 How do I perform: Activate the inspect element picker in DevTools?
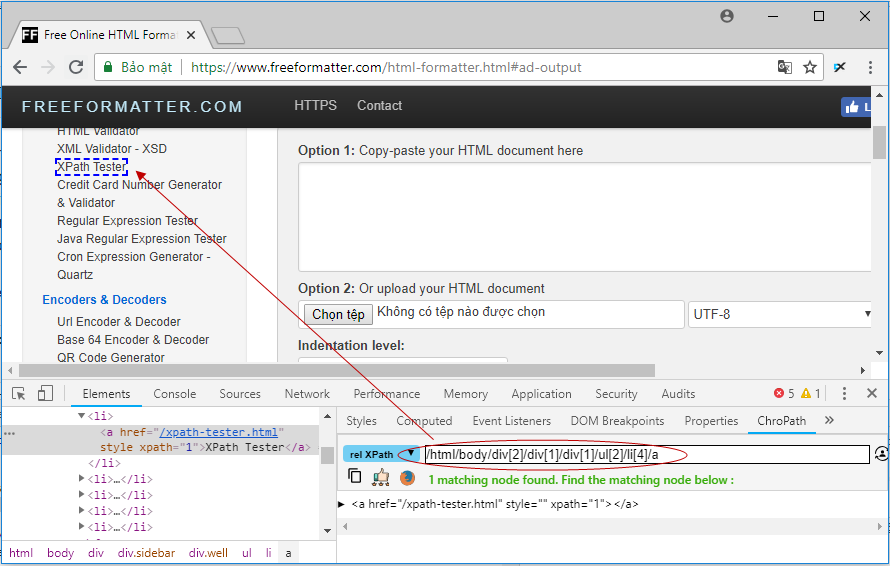19,393
